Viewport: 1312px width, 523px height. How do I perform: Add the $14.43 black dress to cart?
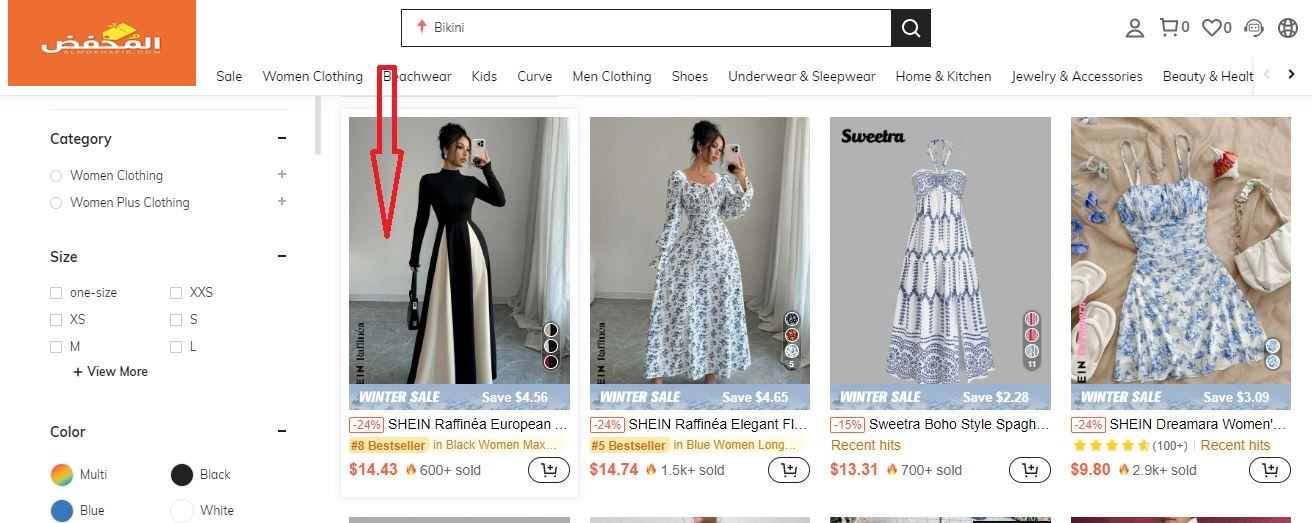(548, 470)
